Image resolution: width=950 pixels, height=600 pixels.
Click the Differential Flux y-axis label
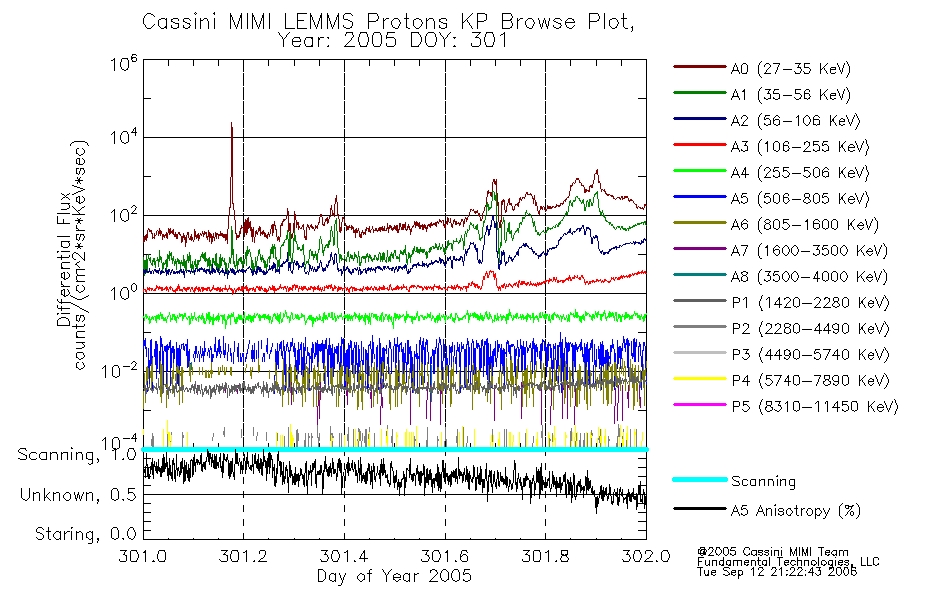point(64,259)
